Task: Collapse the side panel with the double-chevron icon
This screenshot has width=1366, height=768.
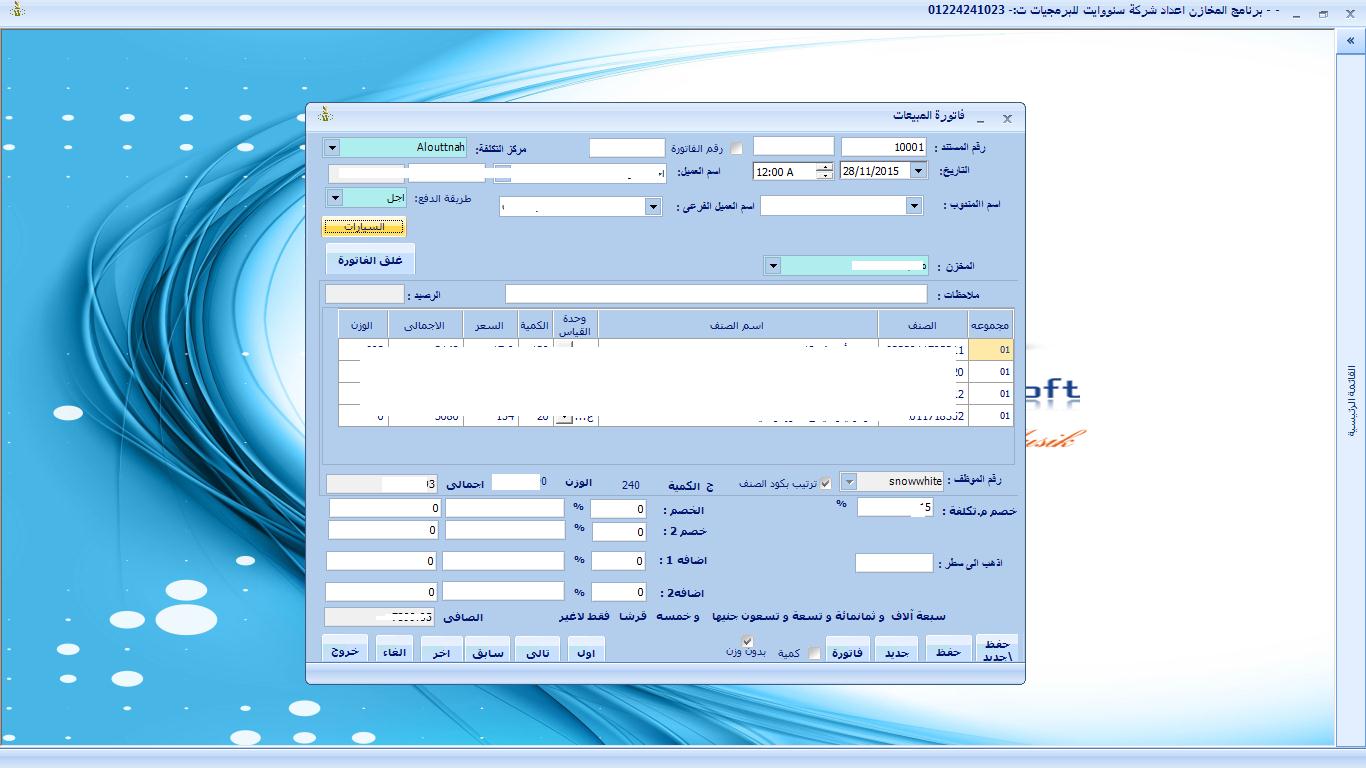Action: (x=1350, y=41)
